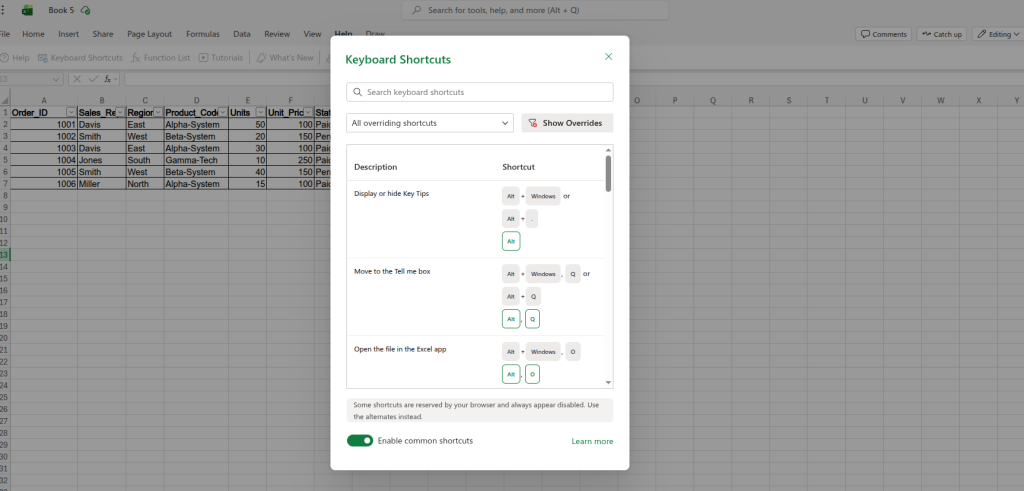Click the Show Overrides button
This screenshot has width=1024, height=491.
point(567,123)
